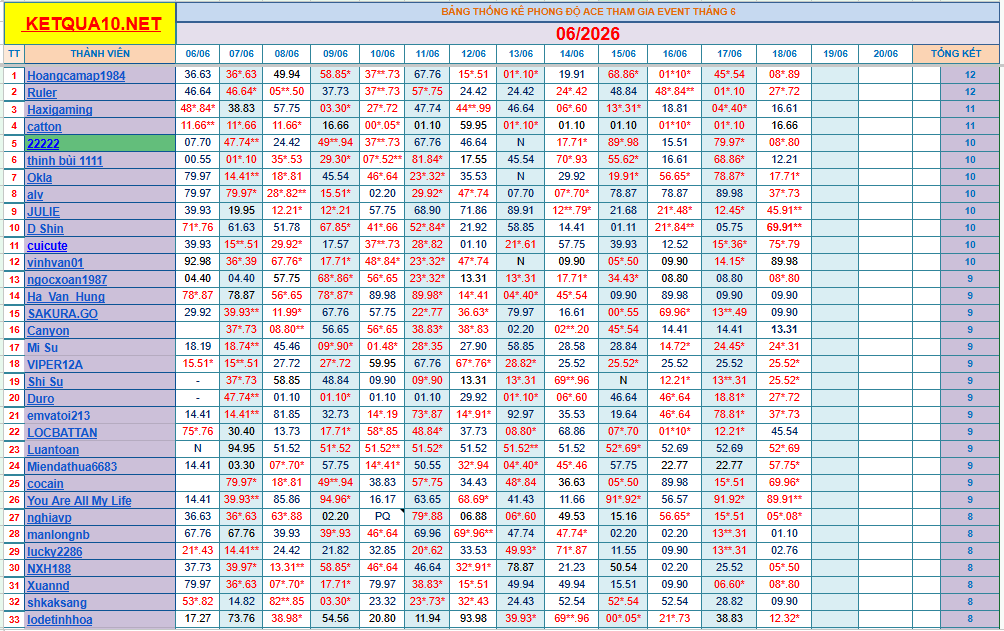Open member link LOCBATTAN
The image size is (1004, 631).
pos(62,432)
